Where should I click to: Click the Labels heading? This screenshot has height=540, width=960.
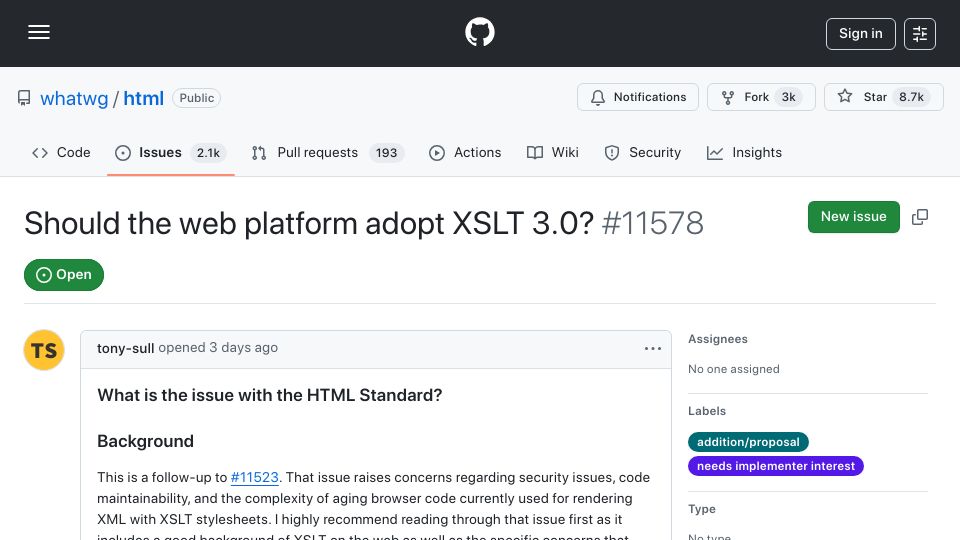(707, 411)
